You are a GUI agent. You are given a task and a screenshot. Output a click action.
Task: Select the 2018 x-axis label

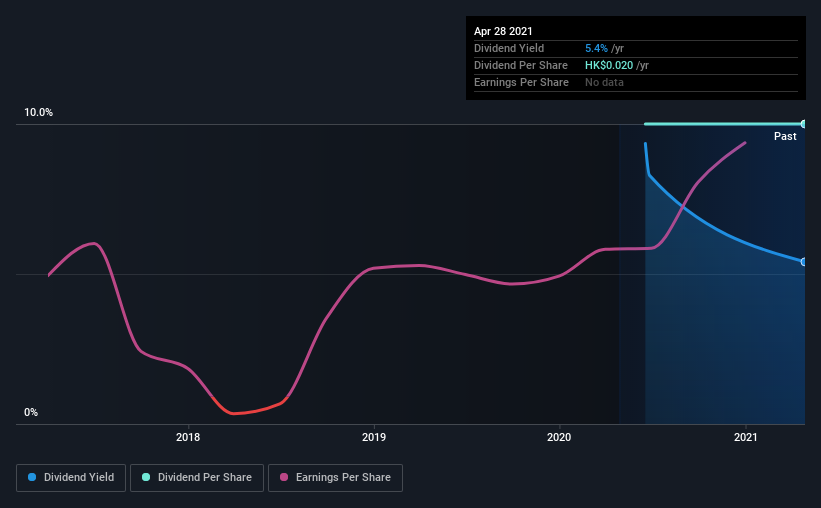(188, 437)
